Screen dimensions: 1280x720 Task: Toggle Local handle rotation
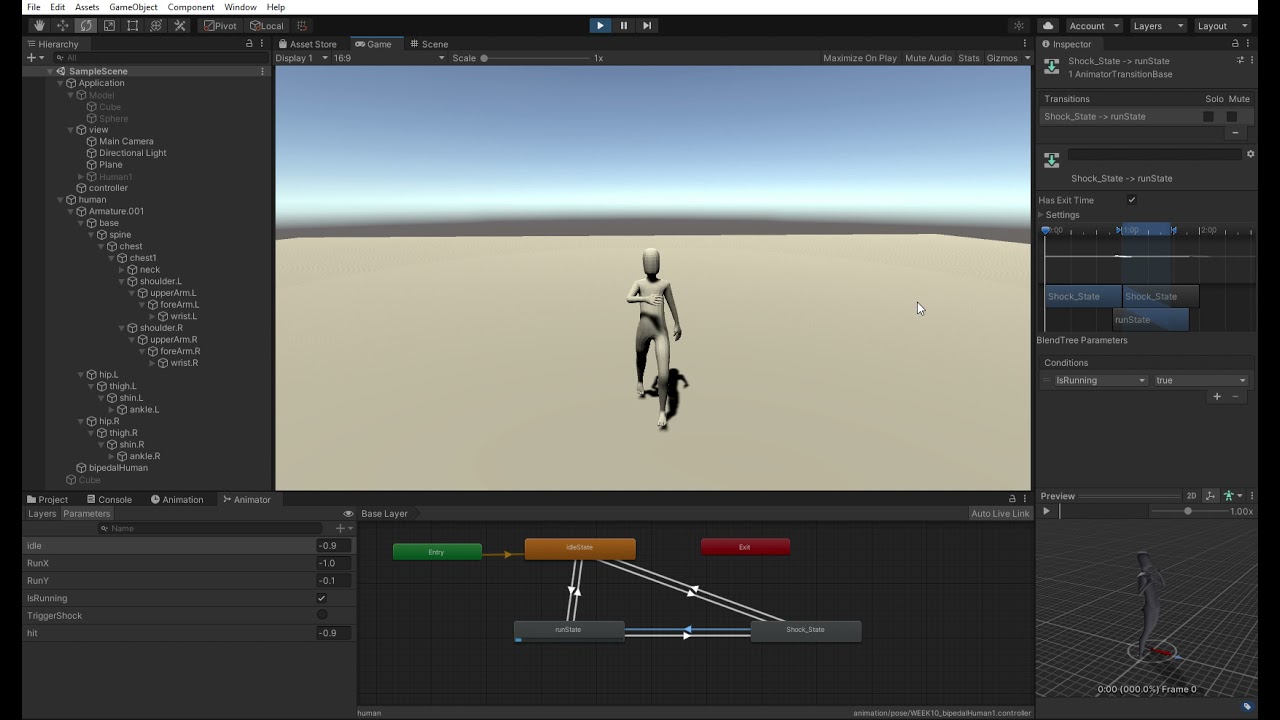click(x=266, y=25)
